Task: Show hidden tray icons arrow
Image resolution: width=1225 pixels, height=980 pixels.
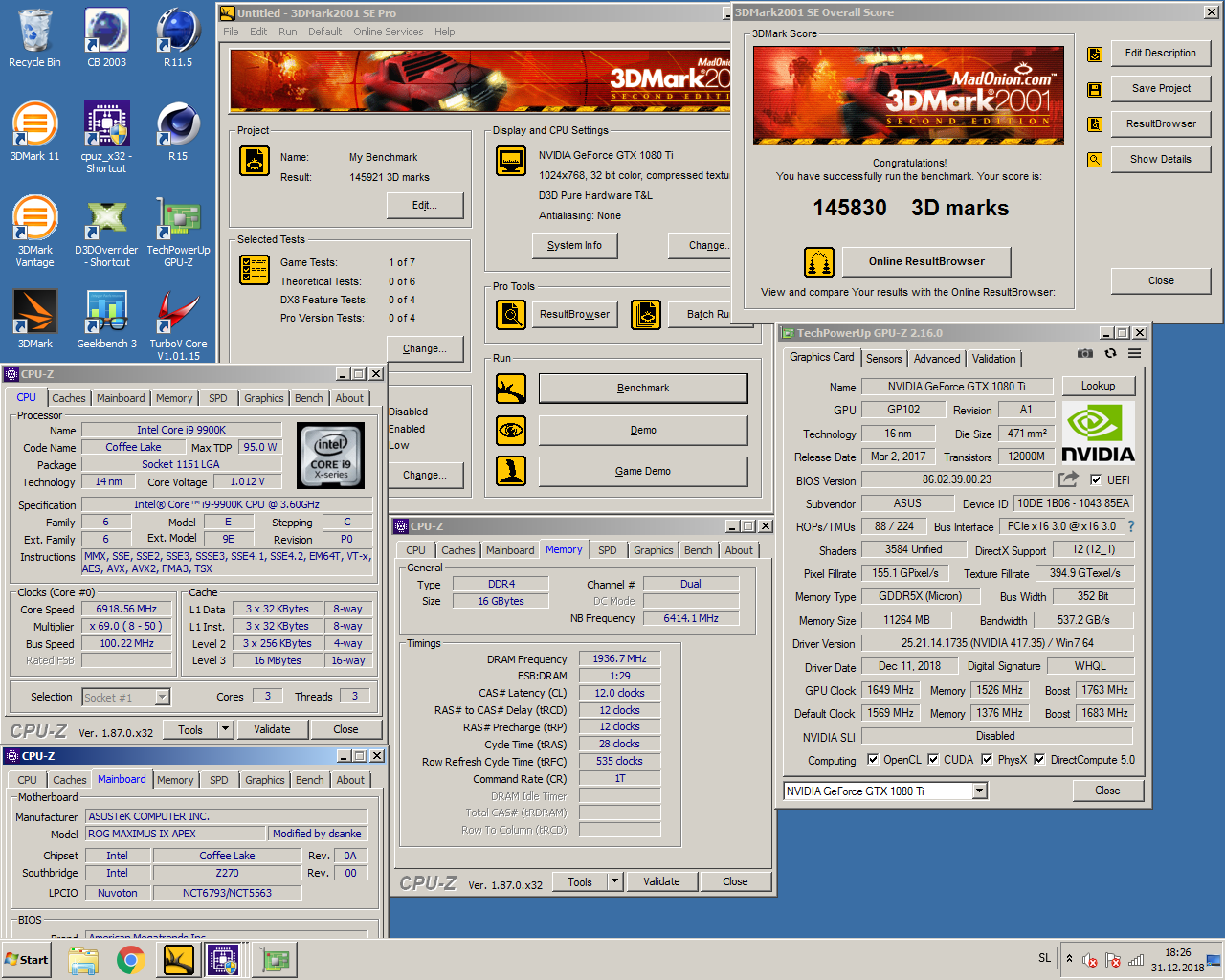Action: (x=1069, y=958)
